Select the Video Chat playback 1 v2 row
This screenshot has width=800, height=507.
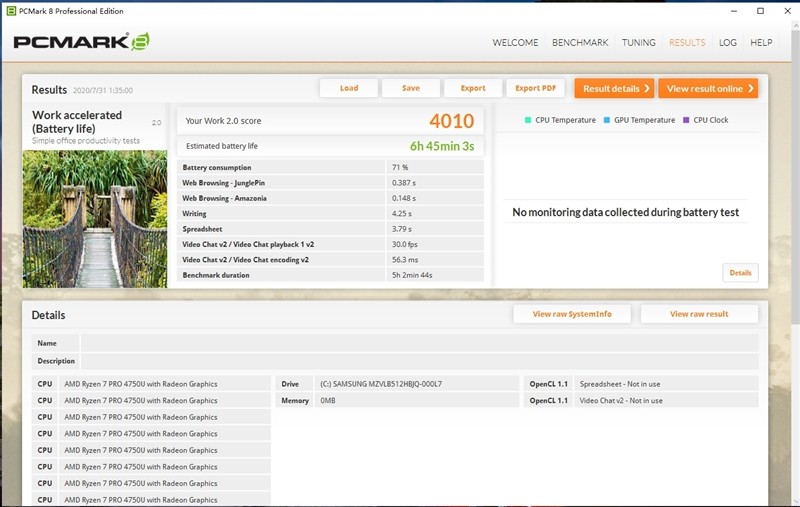330,244
